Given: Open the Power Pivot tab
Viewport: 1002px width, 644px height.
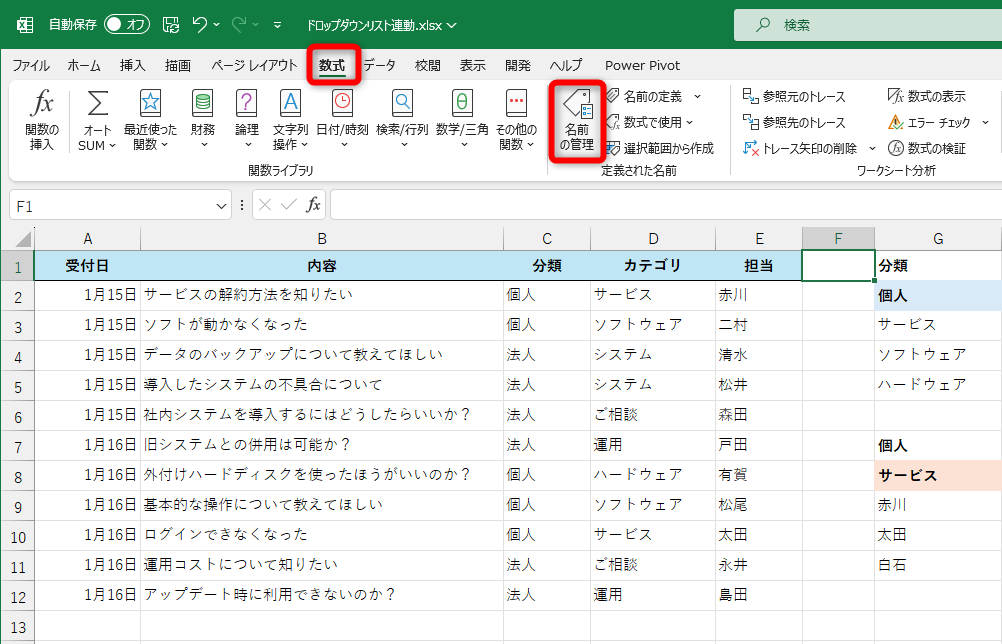Looking at the screenshot, I should (x=641, y=65).
